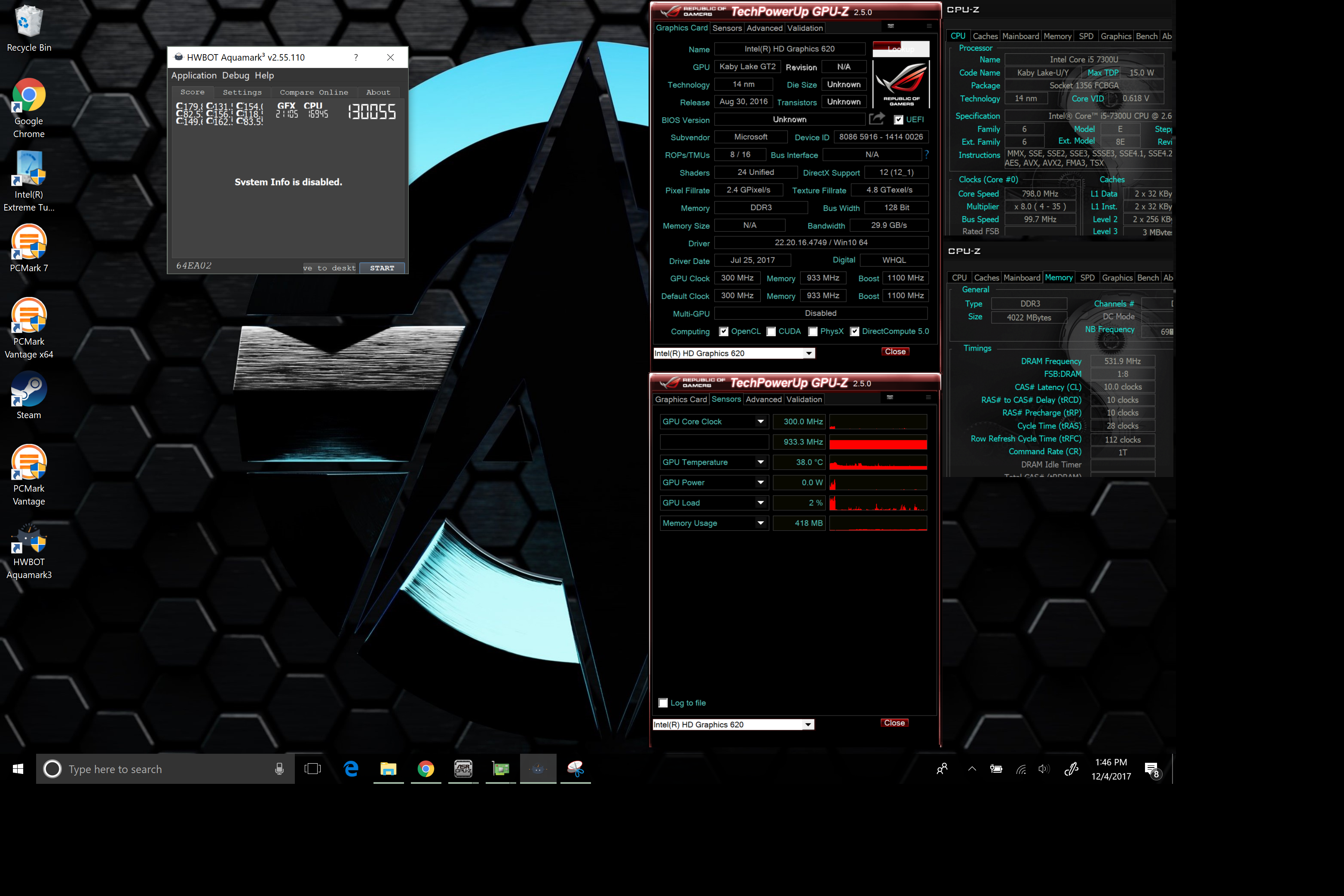This screenshot has width=1344, height=896.
Task: Click camera screenshot icon in top GPU-Z
Action: (890, 26)
